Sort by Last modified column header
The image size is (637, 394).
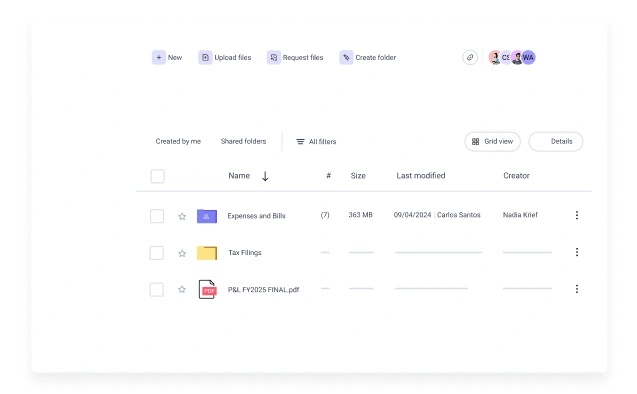(x=421, y=176)
